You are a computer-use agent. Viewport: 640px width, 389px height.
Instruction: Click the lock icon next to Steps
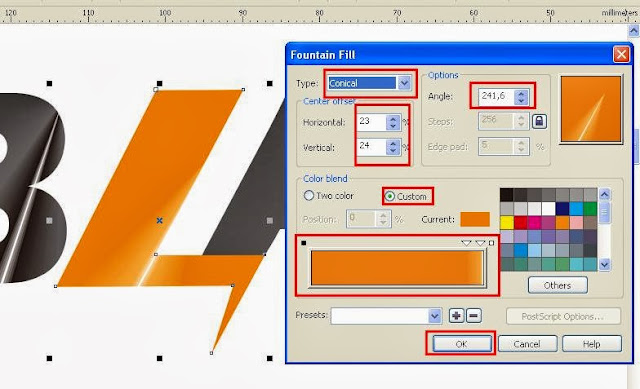point(539,122)
